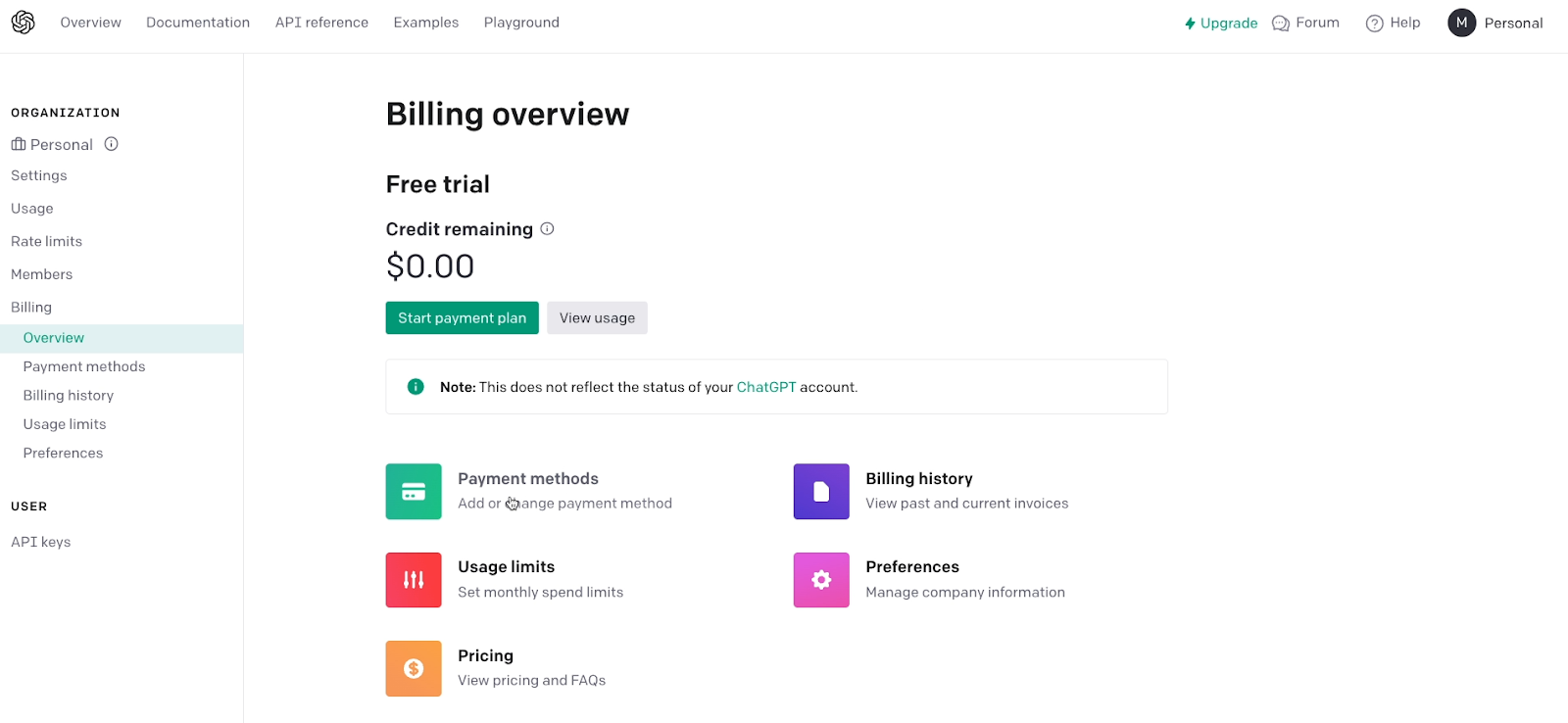Click 'View past and current invoices' text
The height and width of the screenshot is (723, 1568).
pyautogui.click(x=967, y=504)
